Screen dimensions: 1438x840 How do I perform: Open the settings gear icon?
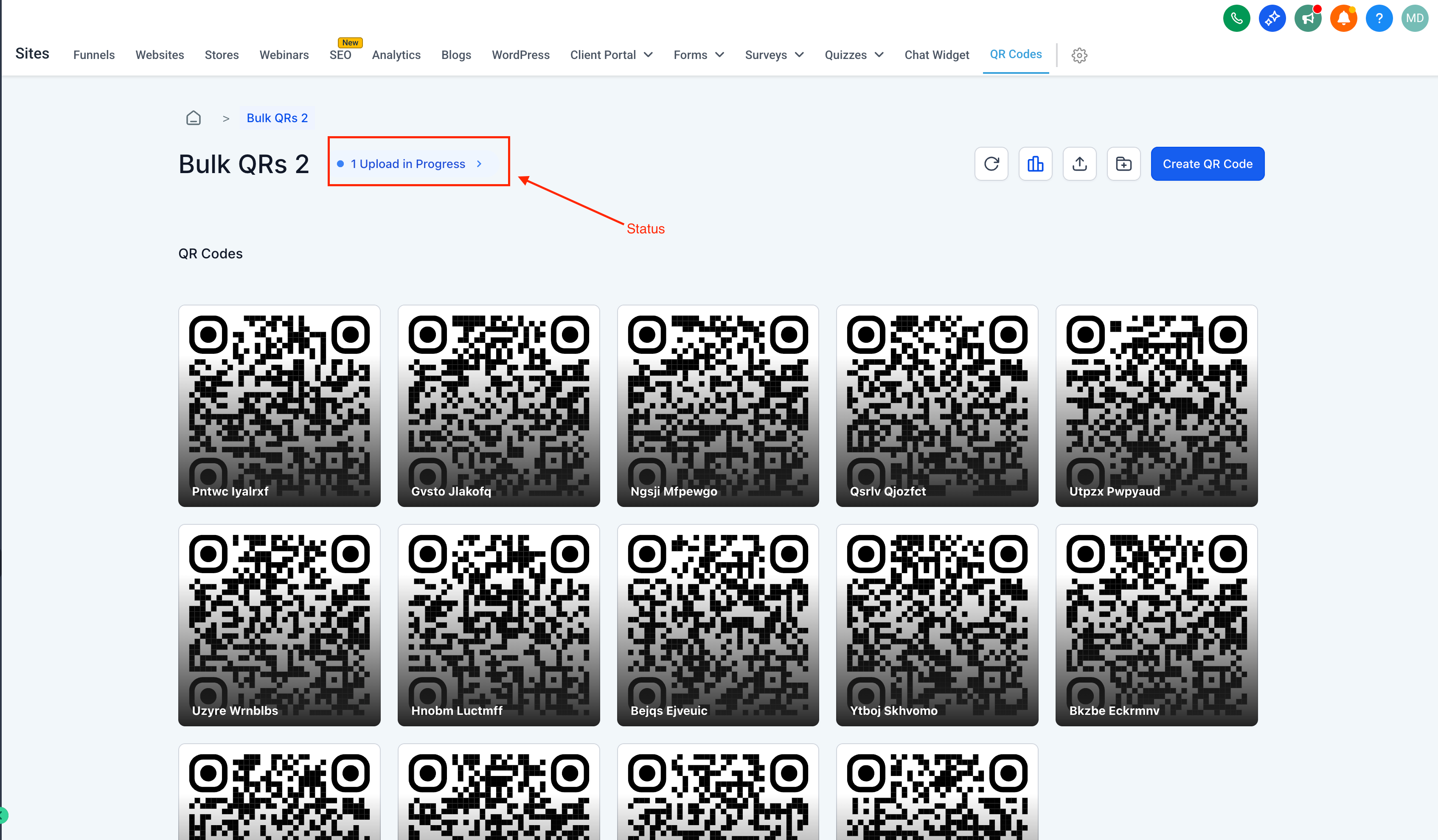pyautogui.click(x=1079, y=55)
